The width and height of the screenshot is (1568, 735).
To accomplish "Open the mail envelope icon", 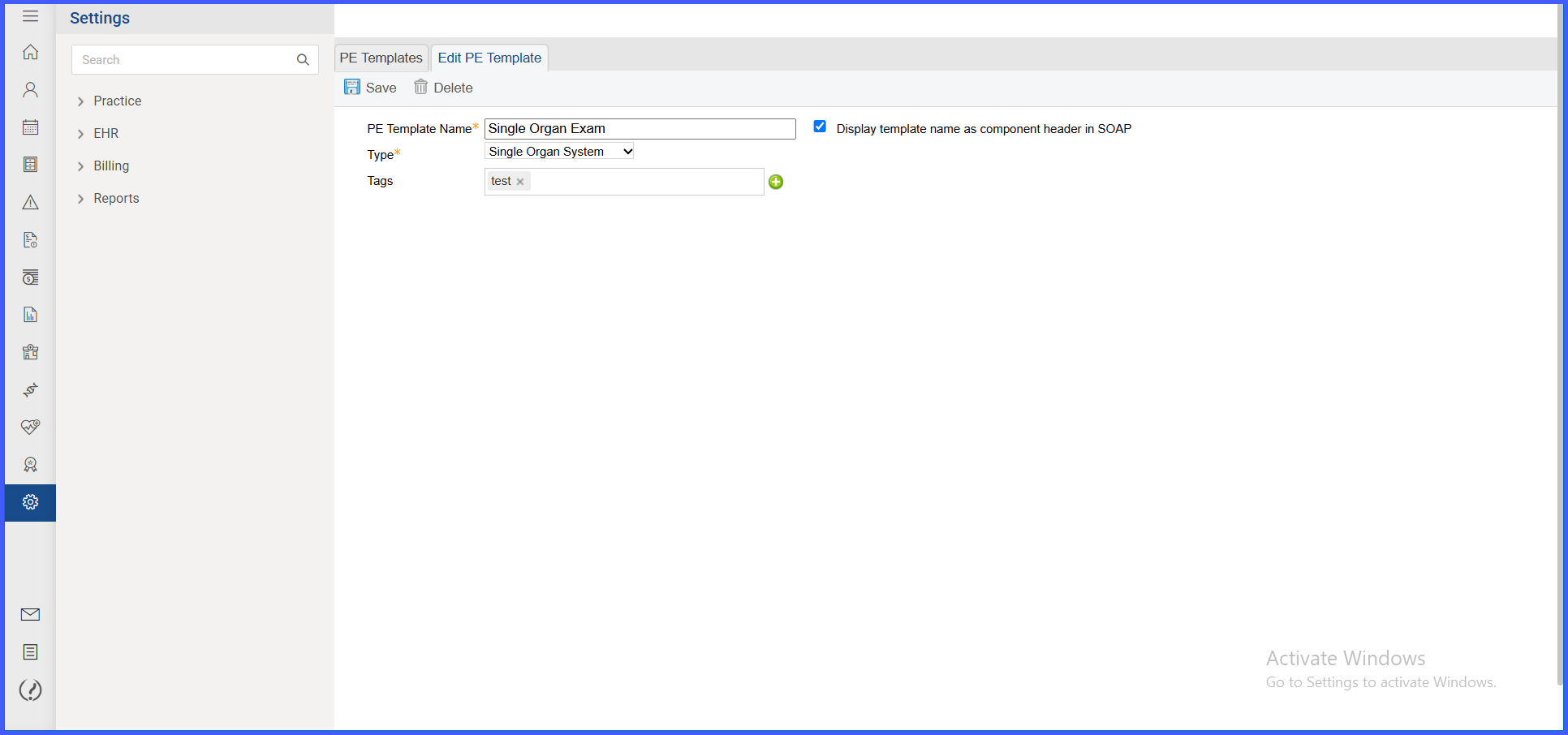I will tap(30, 614).
